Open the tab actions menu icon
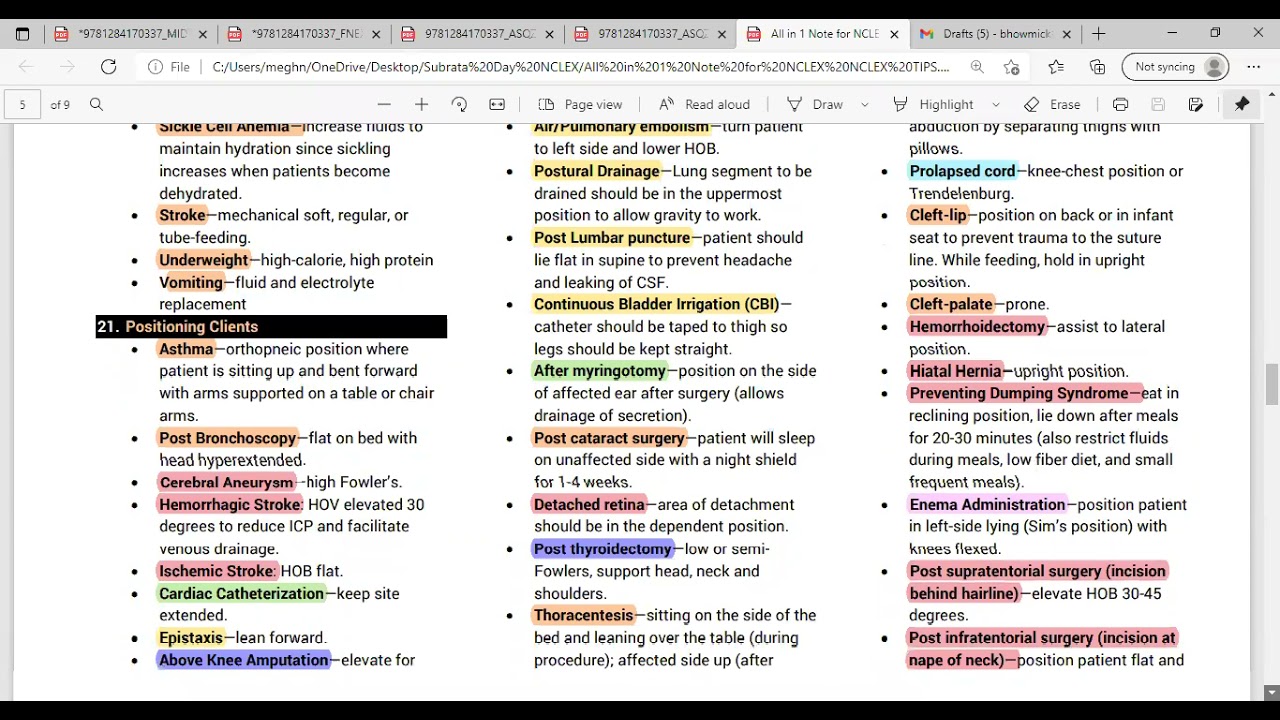This screenshot has height=720, width=1280. 22,34
